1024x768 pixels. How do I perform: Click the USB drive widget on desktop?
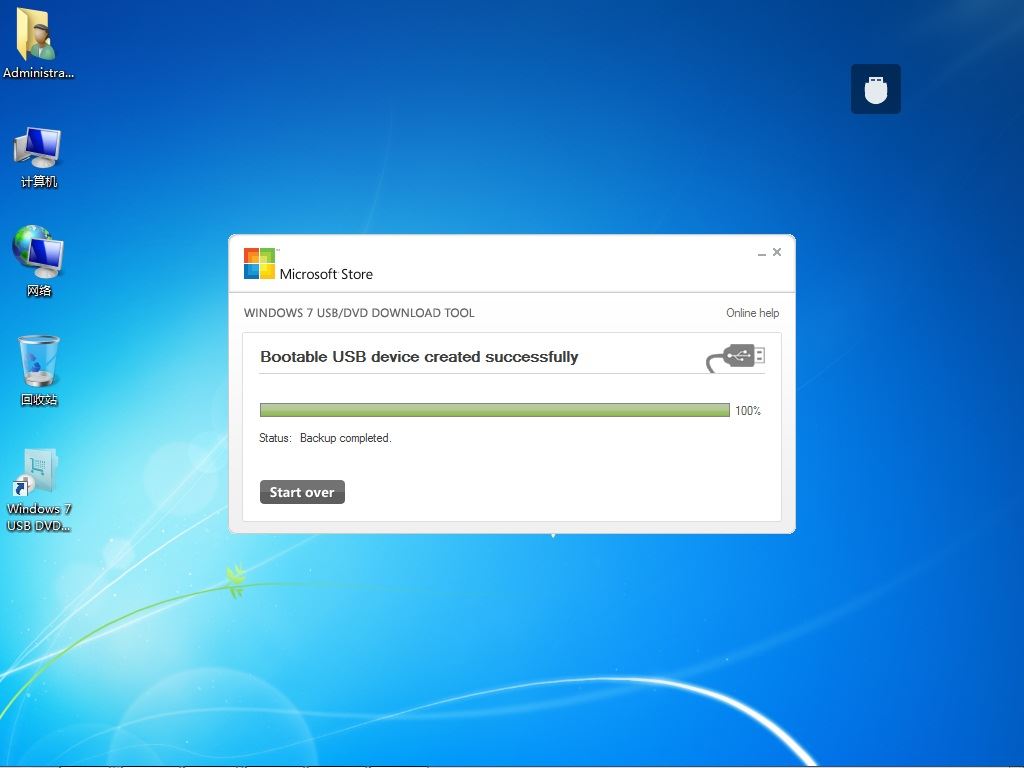875,89
